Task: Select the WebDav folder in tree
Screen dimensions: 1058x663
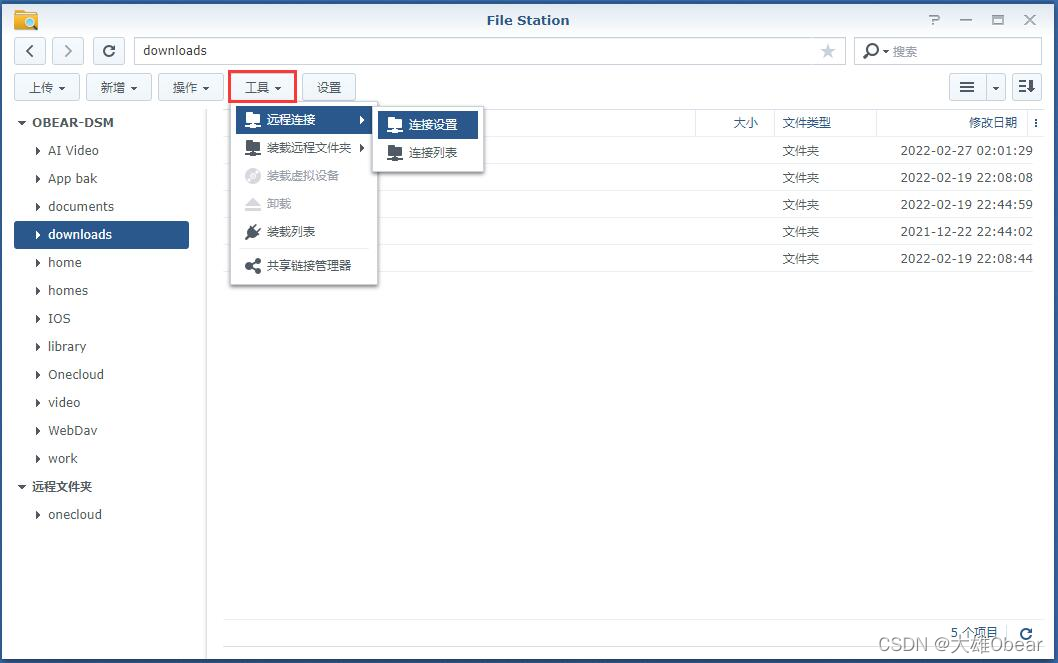Action: click(101, 431)
